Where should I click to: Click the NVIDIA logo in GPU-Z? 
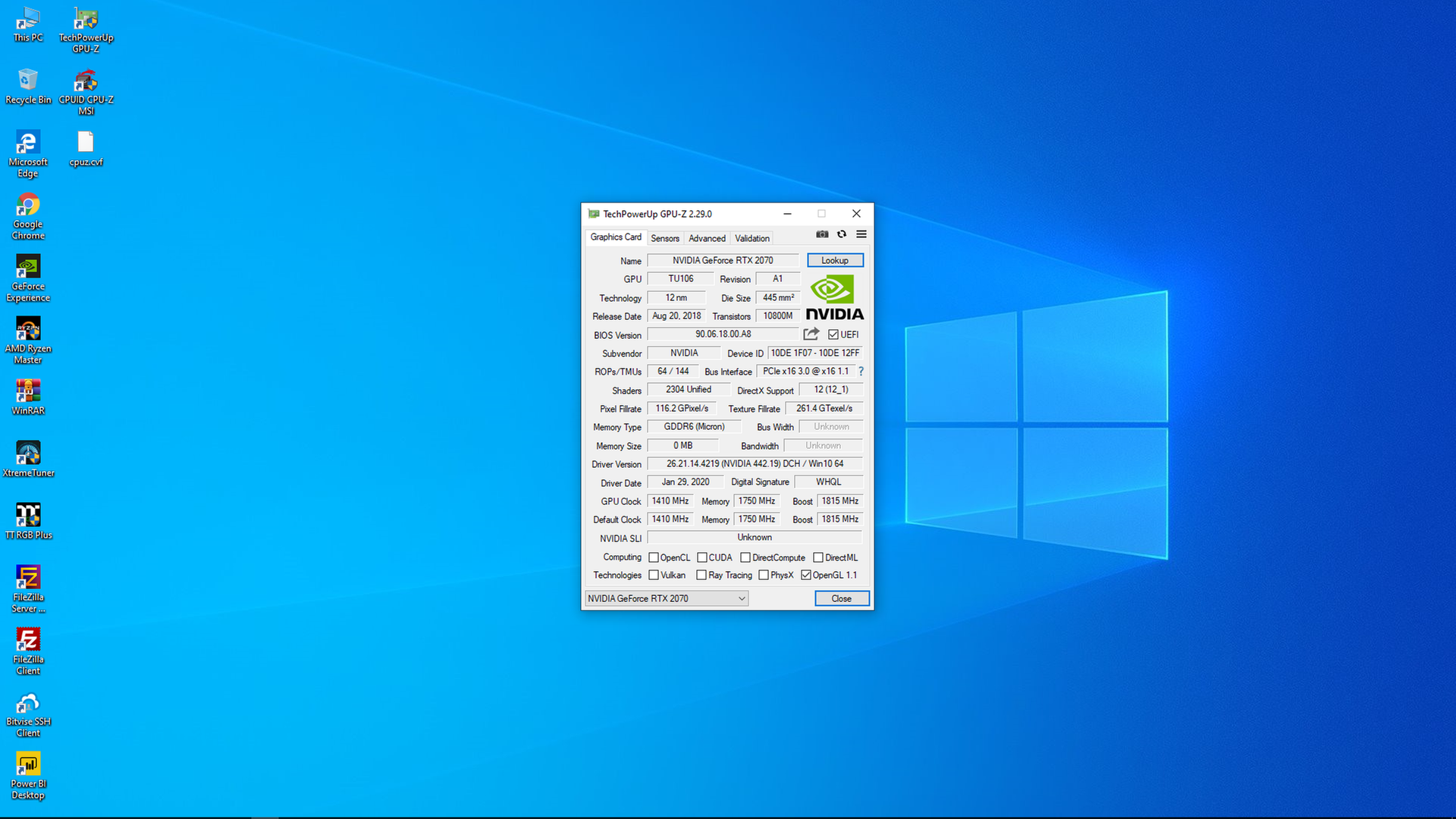click(x=834, y=297)
